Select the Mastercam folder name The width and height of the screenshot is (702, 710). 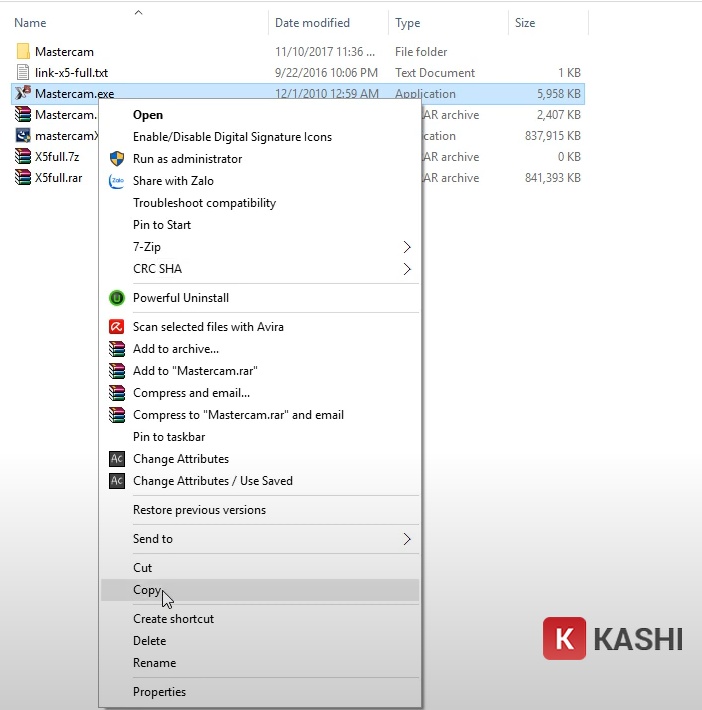click(64, 52)
